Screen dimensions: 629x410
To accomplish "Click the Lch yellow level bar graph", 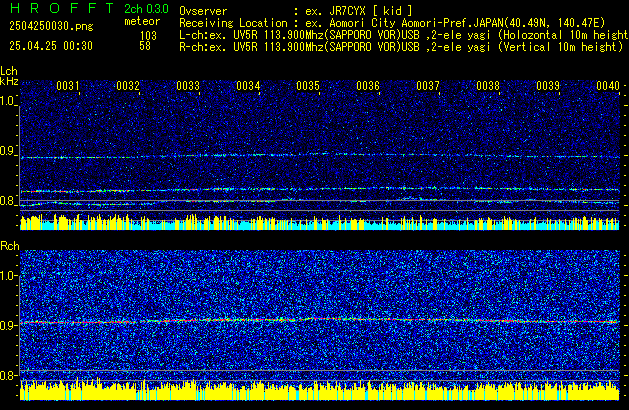I will tap(320, 223).
